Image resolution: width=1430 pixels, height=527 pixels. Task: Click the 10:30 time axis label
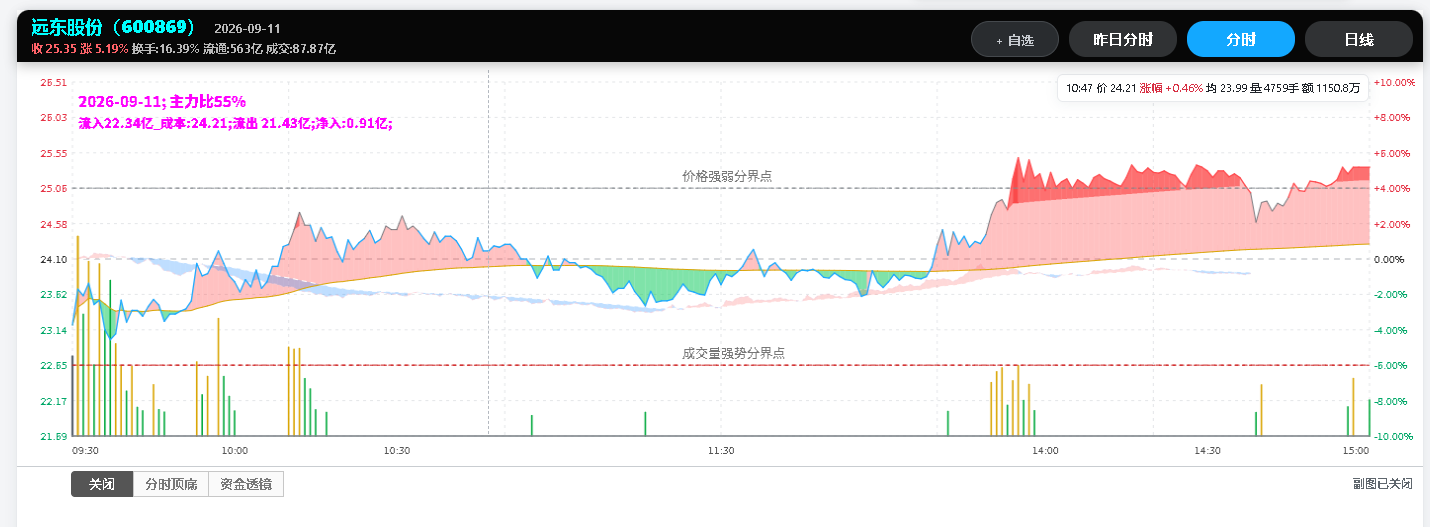397,451
